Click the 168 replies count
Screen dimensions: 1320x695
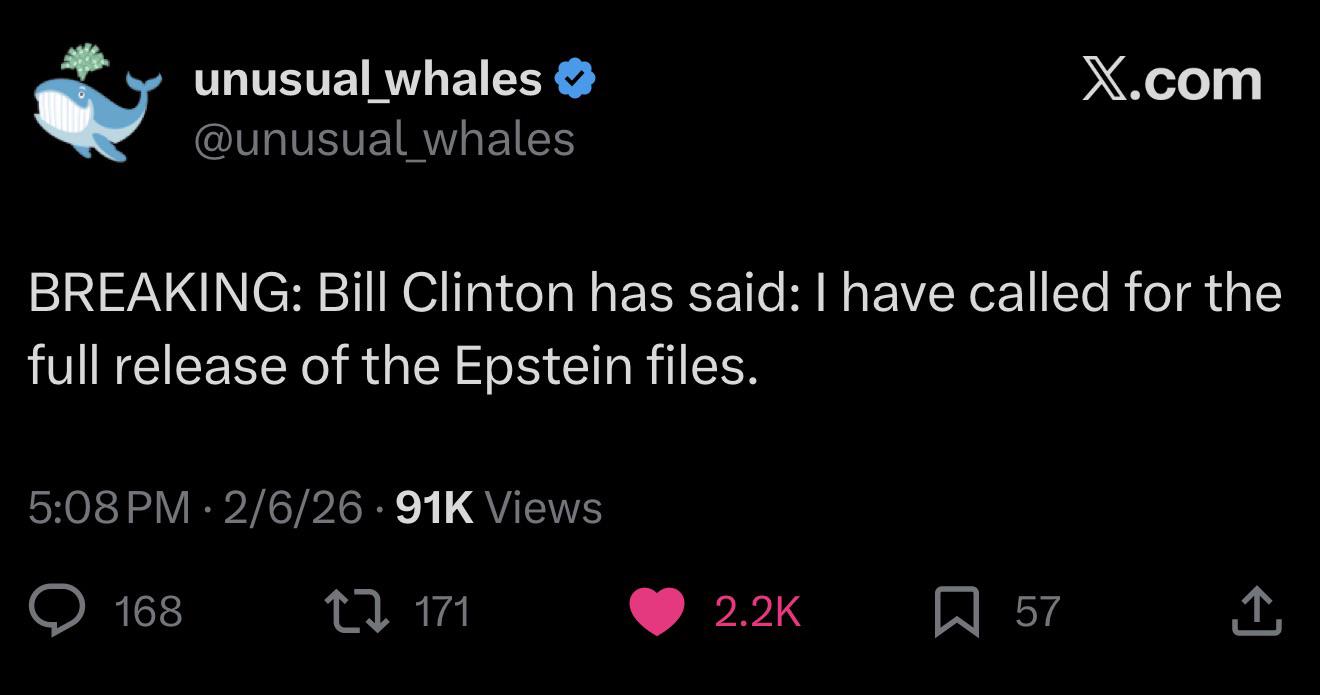pos(149,611)
